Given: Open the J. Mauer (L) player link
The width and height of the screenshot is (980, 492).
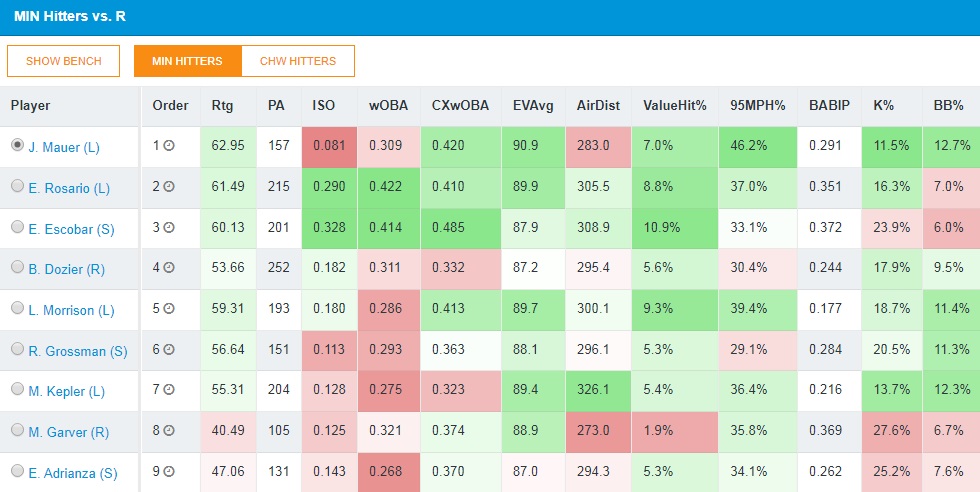Looking at the screenshot, I should pos(64,148).
